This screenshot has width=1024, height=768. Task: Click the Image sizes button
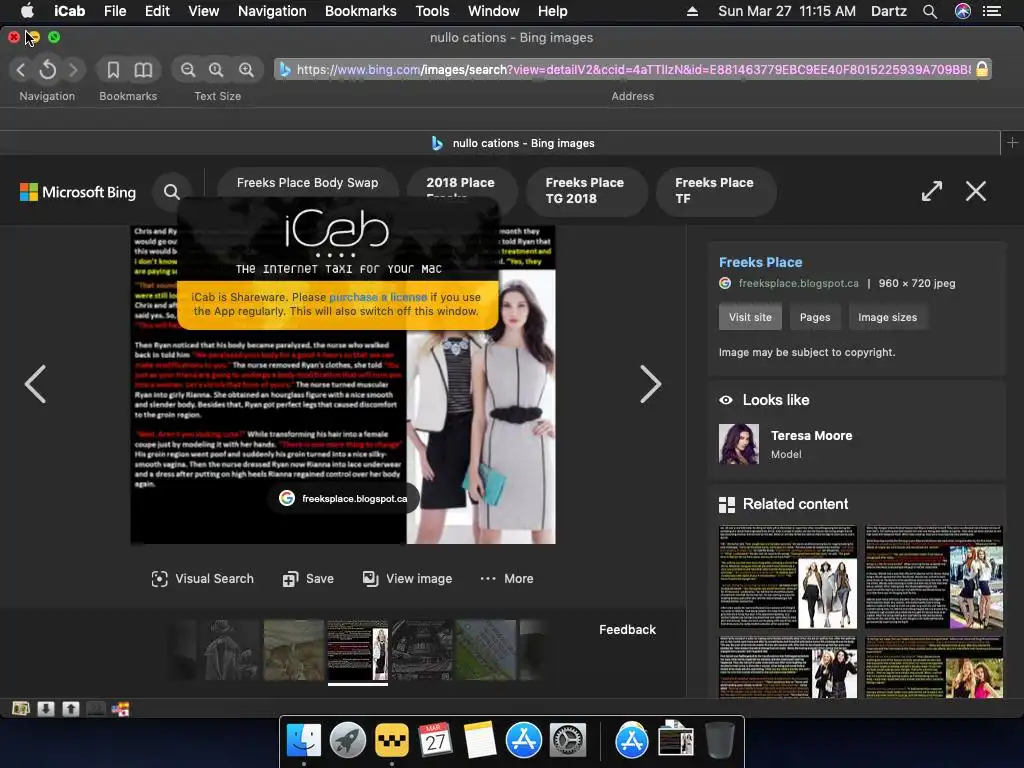click(x=888, y=317)
